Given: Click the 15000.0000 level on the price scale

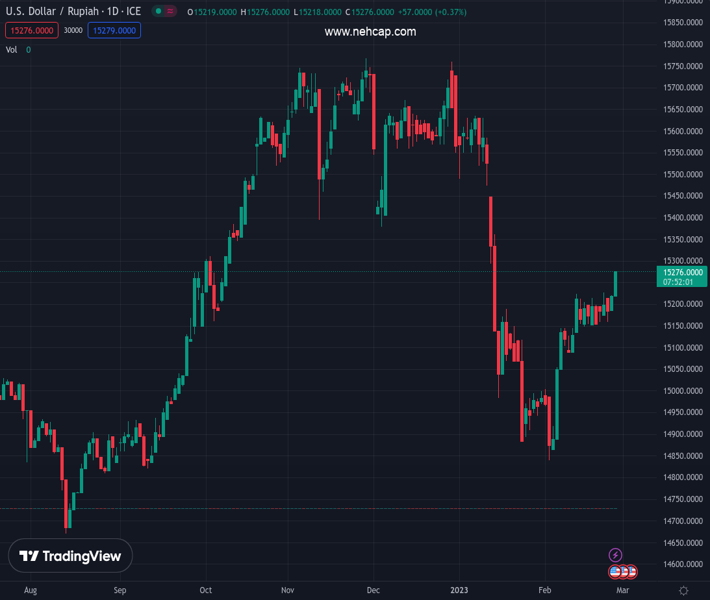Looking at the screenshot, I should (683, 391).
